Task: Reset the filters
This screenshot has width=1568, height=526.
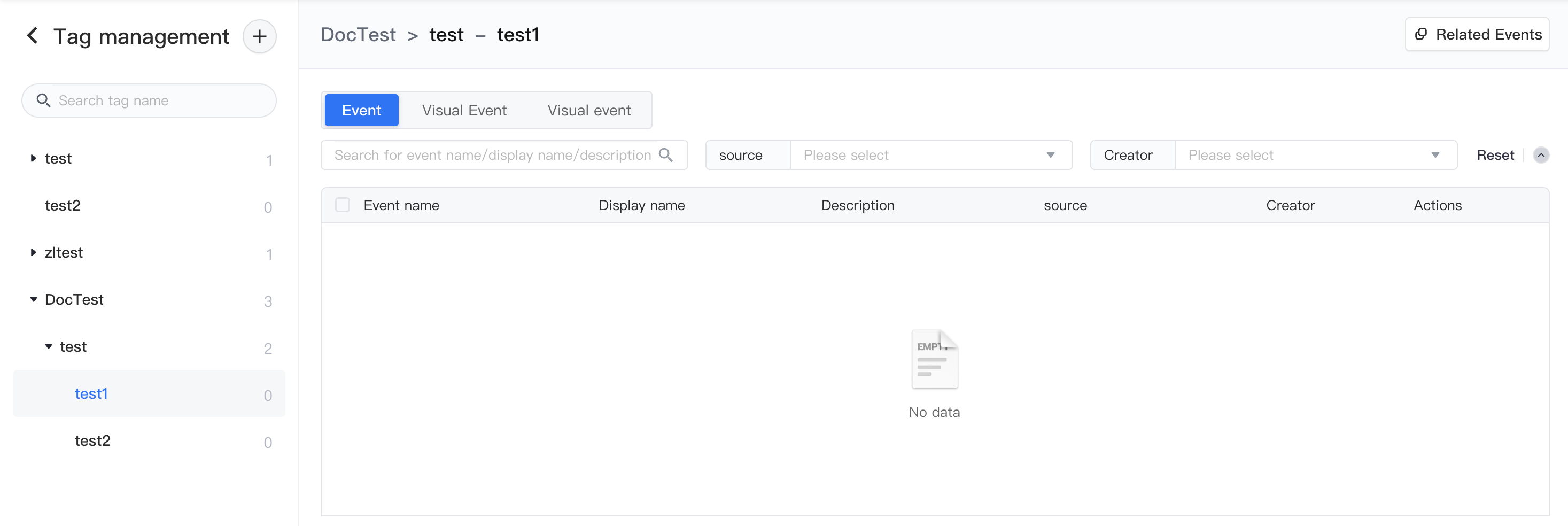Action: (x=1495, y=155)
